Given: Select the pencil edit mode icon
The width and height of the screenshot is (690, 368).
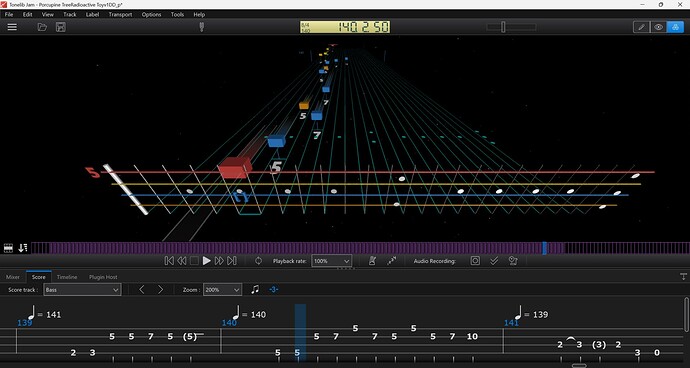Looking at the screenshot, I should point(641,27).
